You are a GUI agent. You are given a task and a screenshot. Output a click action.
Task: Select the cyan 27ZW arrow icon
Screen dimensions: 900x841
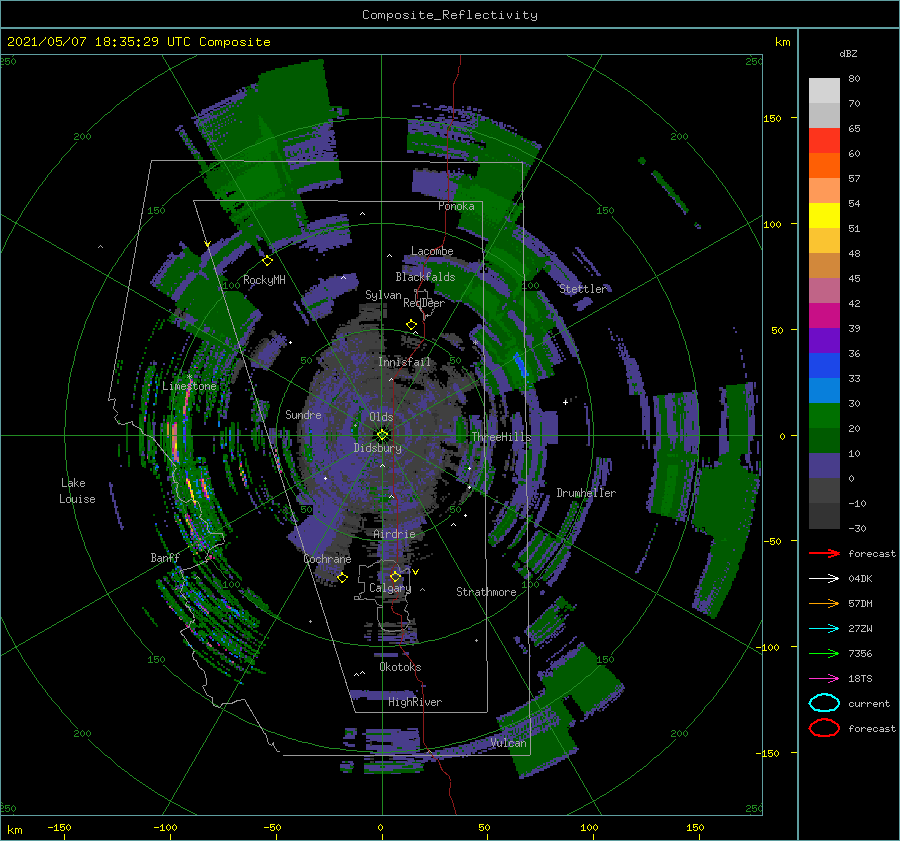824,629
